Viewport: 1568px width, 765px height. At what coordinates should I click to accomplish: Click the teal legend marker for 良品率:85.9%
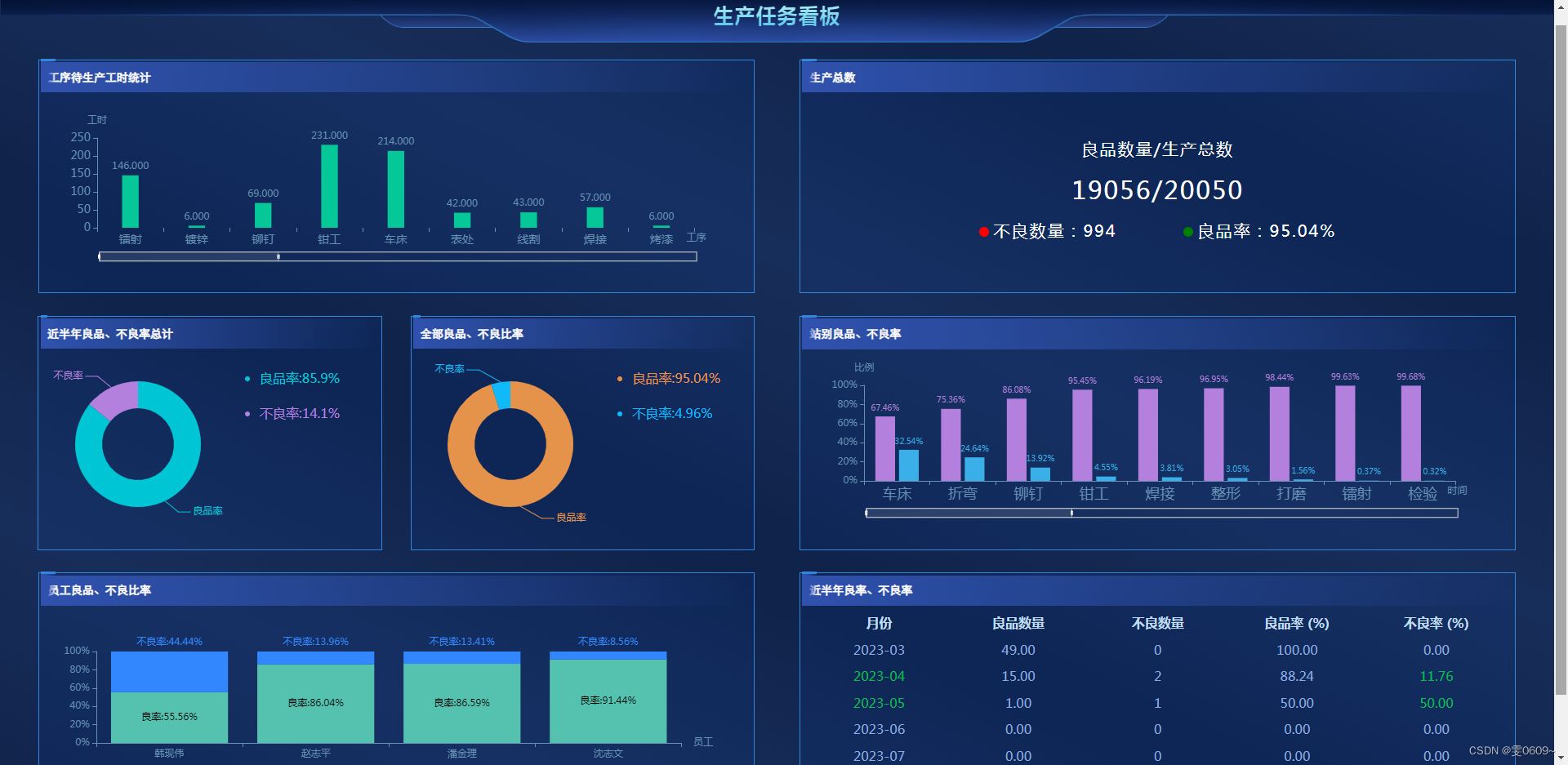(247, 379)
